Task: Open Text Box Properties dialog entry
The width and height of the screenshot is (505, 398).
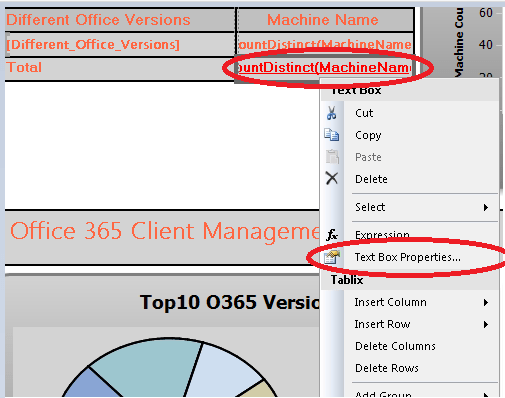Action: (407, 257)
